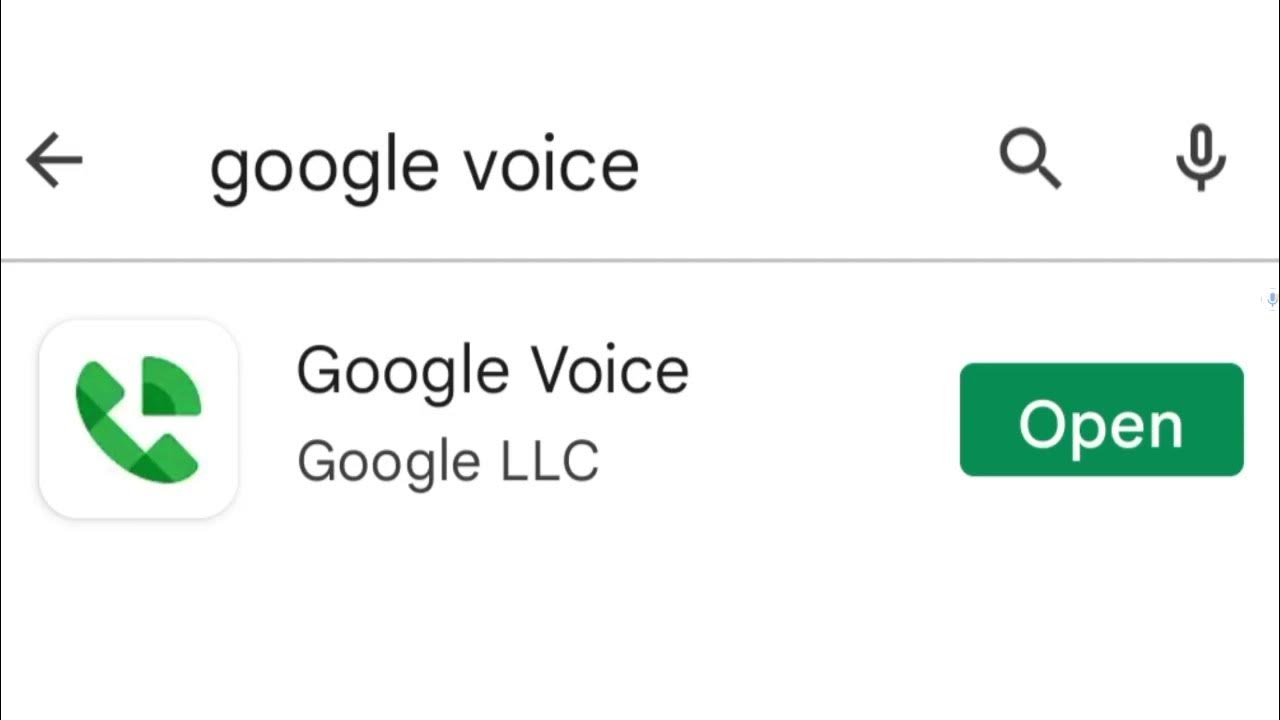This screenshot has width=1280, height=720.
Task: Open Google Voice via its app icon
Action: point(138,419)
